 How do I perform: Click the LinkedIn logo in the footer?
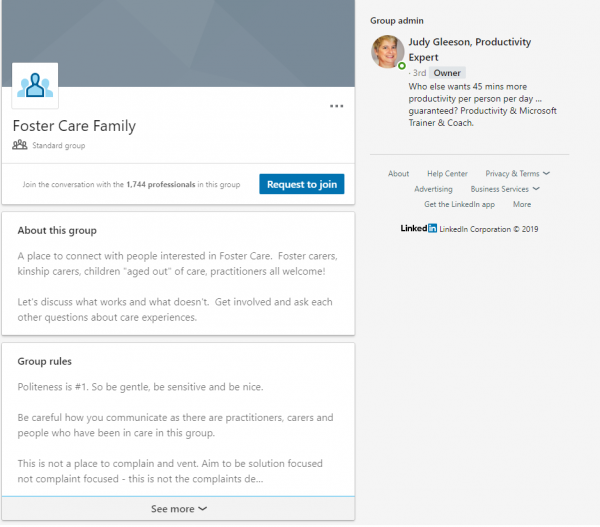(419, 228)
